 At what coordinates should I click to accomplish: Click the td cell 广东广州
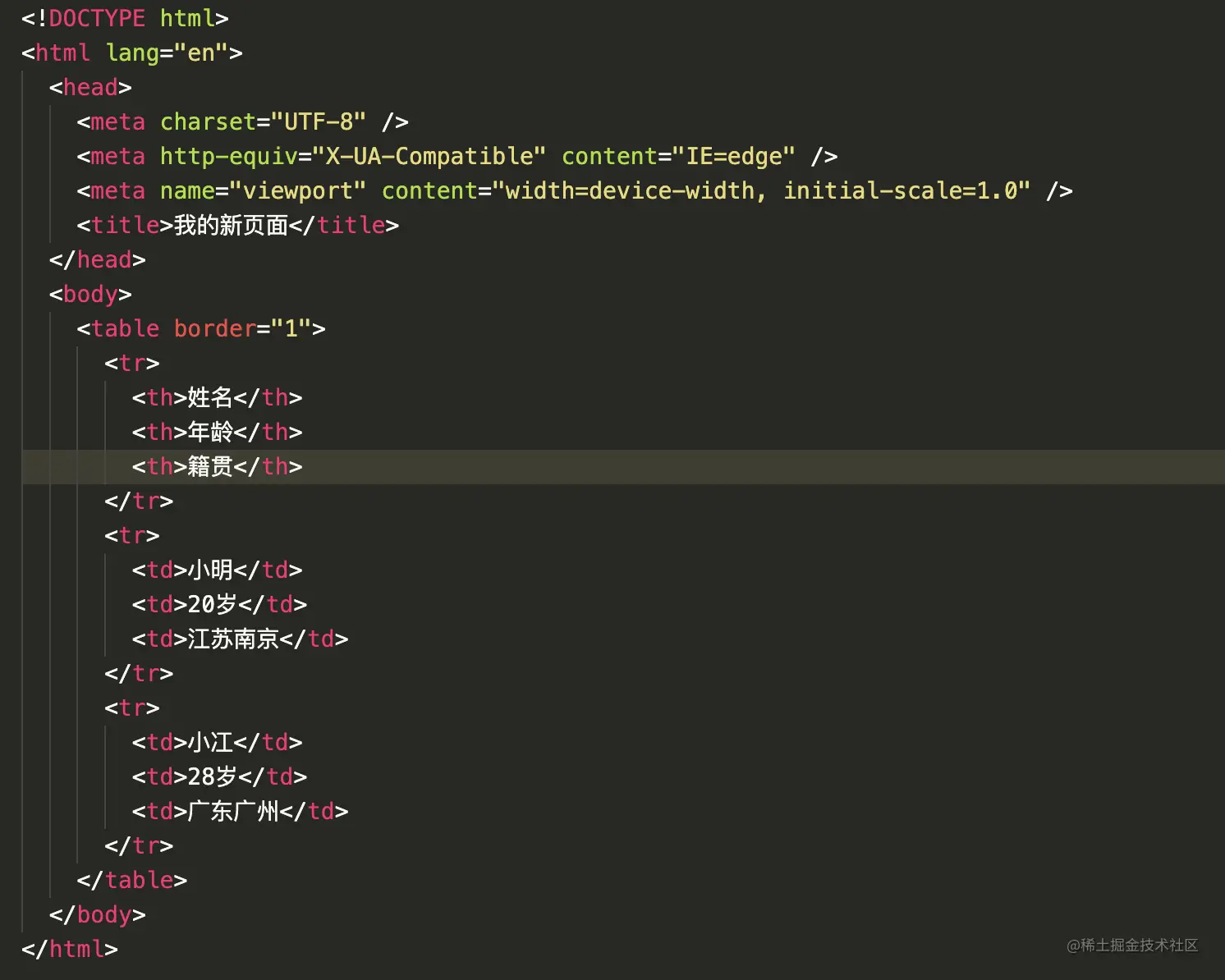[x=241, y=811]
